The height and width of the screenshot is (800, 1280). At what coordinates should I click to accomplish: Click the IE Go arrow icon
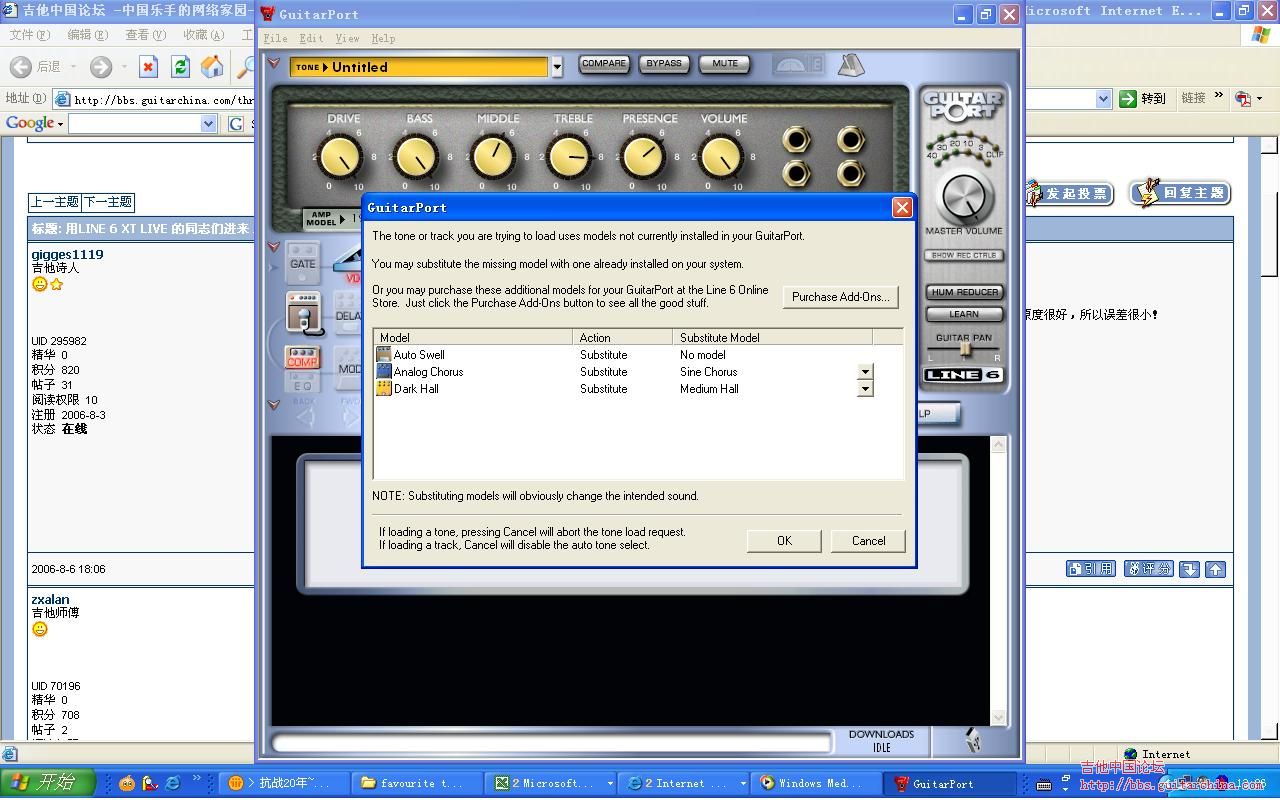pos(1128,98)
